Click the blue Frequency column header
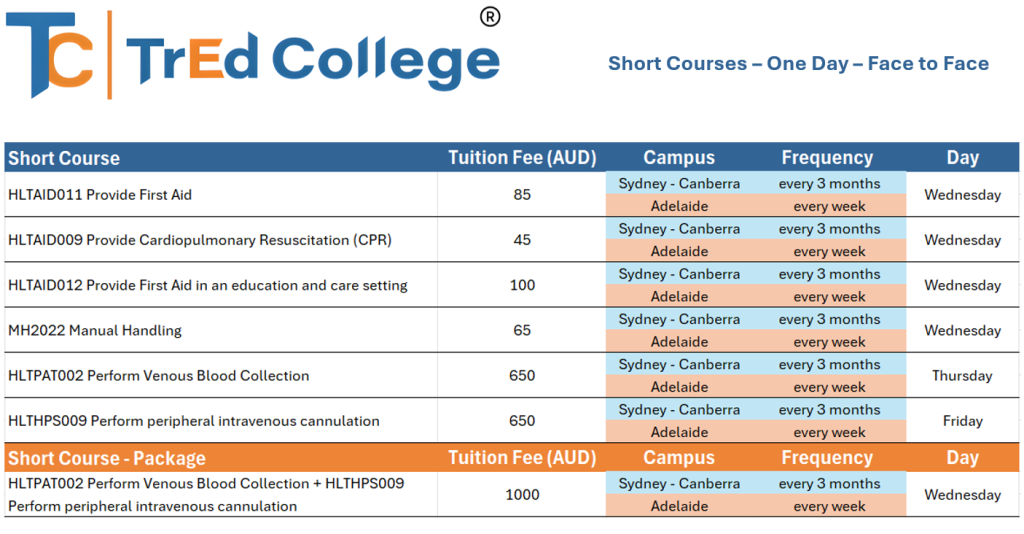Screen dimensions: 1024x534 (x=827, y=158)
